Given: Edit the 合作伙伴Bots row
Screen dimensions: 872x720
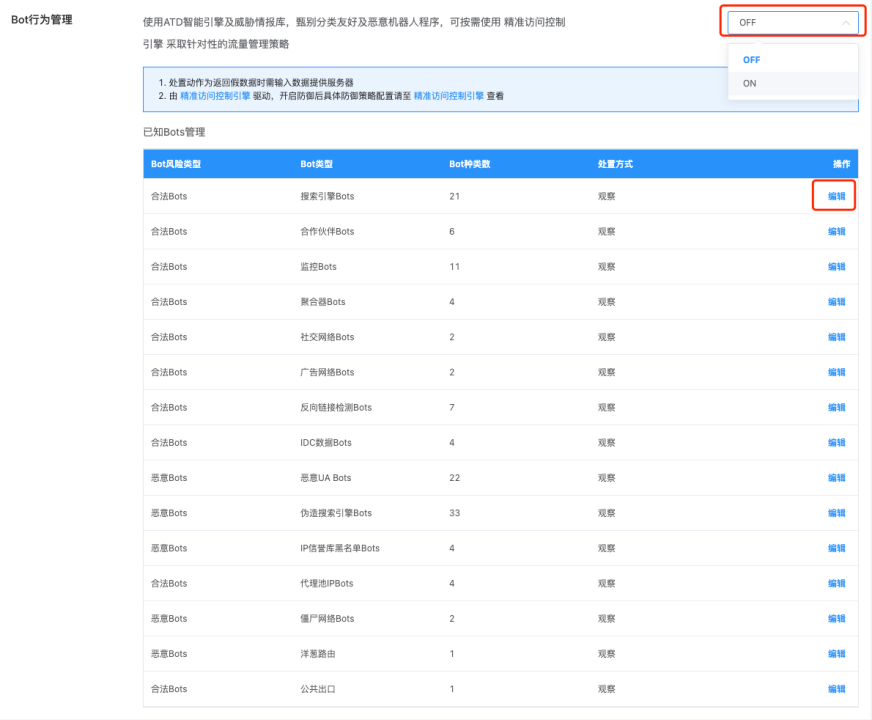Looking at the screenshot, I should coord(836,231).
